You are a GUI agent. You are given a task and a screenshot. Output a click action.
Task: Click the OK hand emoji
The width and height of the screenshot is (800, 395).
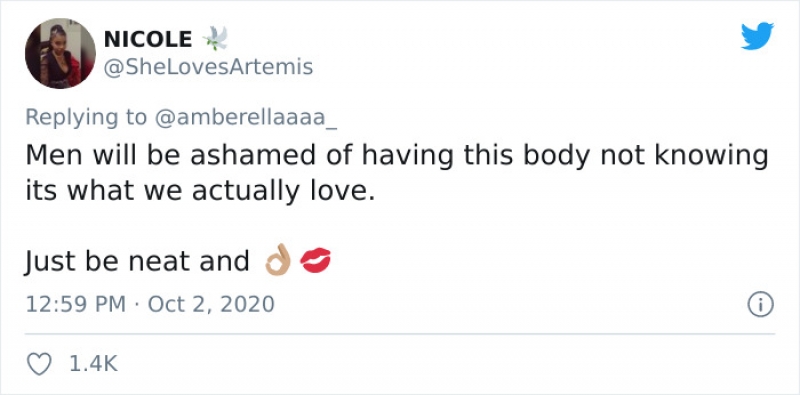(278, 261)
